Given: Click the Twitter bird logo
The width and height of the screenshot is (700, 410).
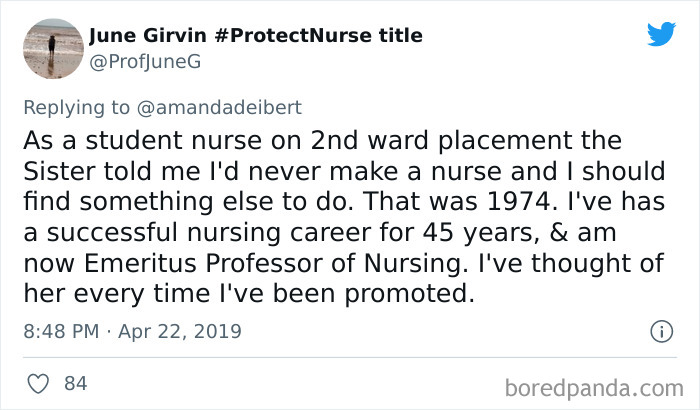Looking at the screenshot, I should [x=661, y=35].
